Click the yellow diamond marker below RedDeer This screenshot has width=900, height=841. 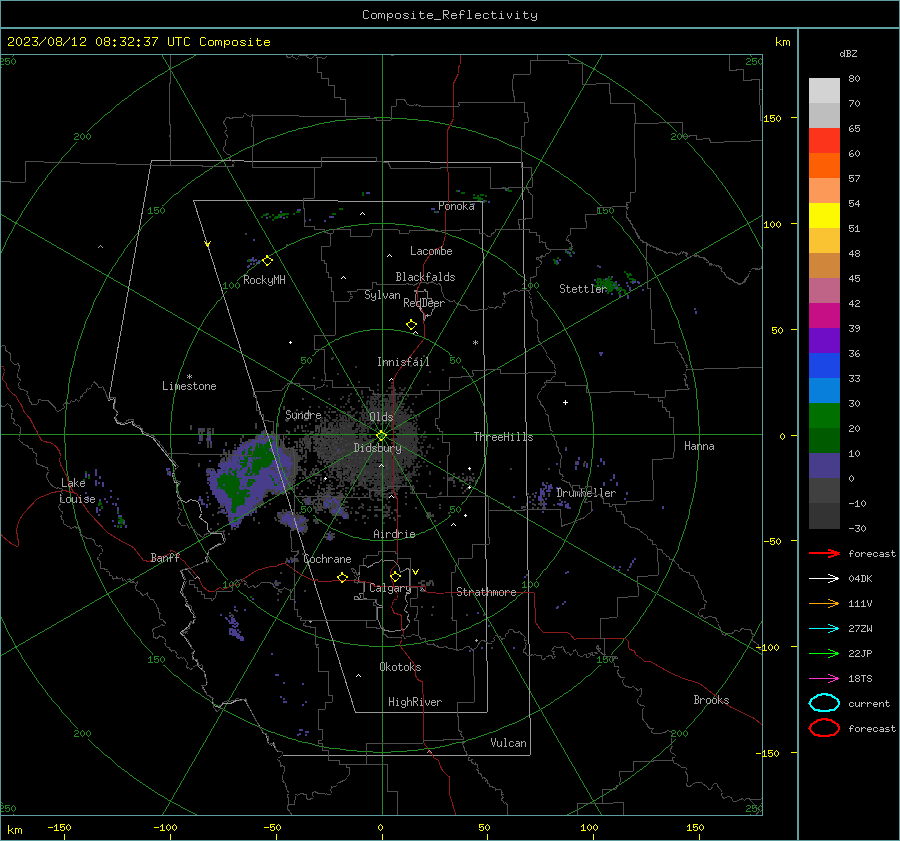point(412,325)
